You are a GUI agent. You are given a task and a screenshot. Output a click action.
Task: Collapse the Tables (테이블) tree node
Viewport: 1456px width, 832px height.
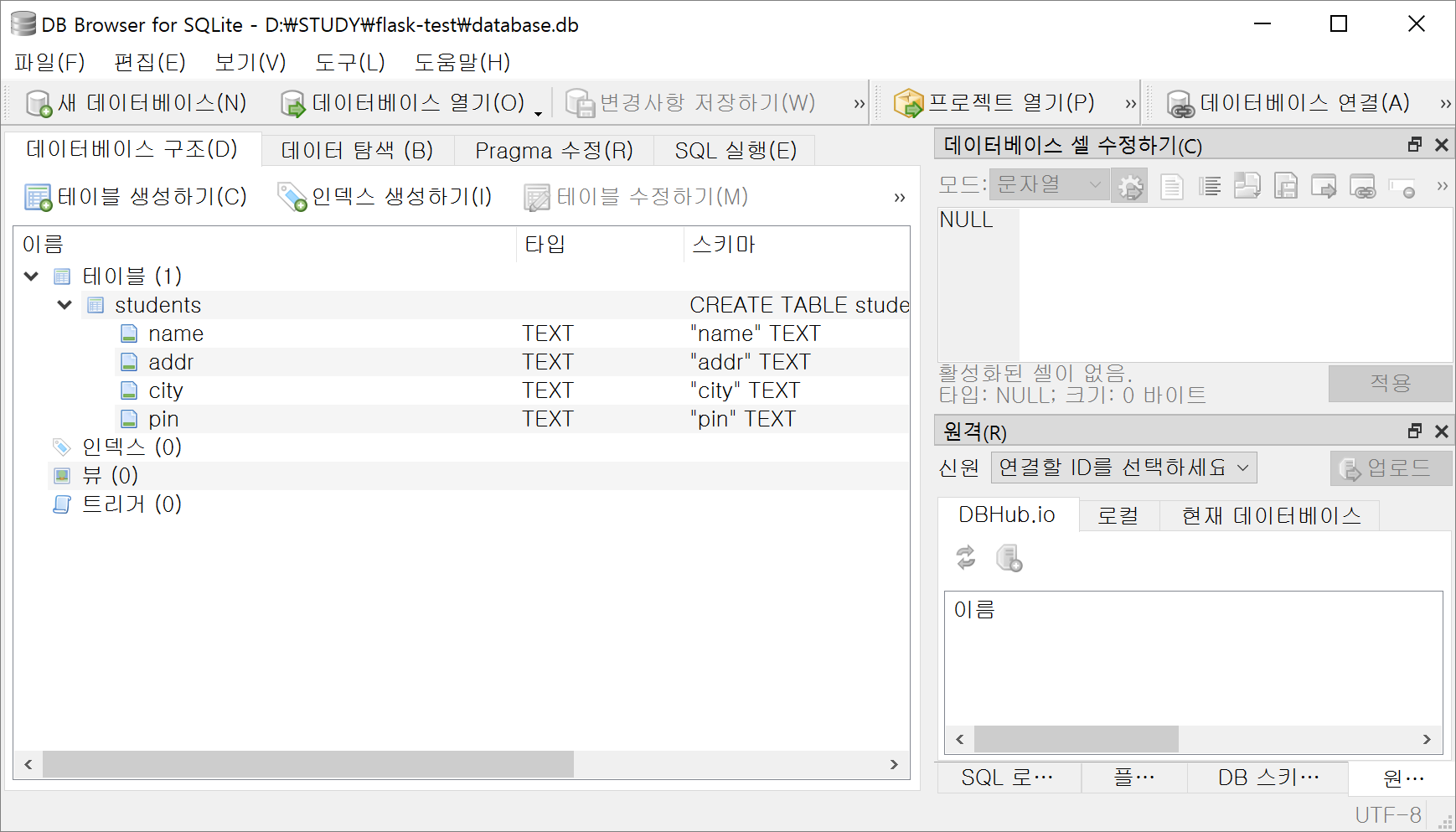click(32, 276)
